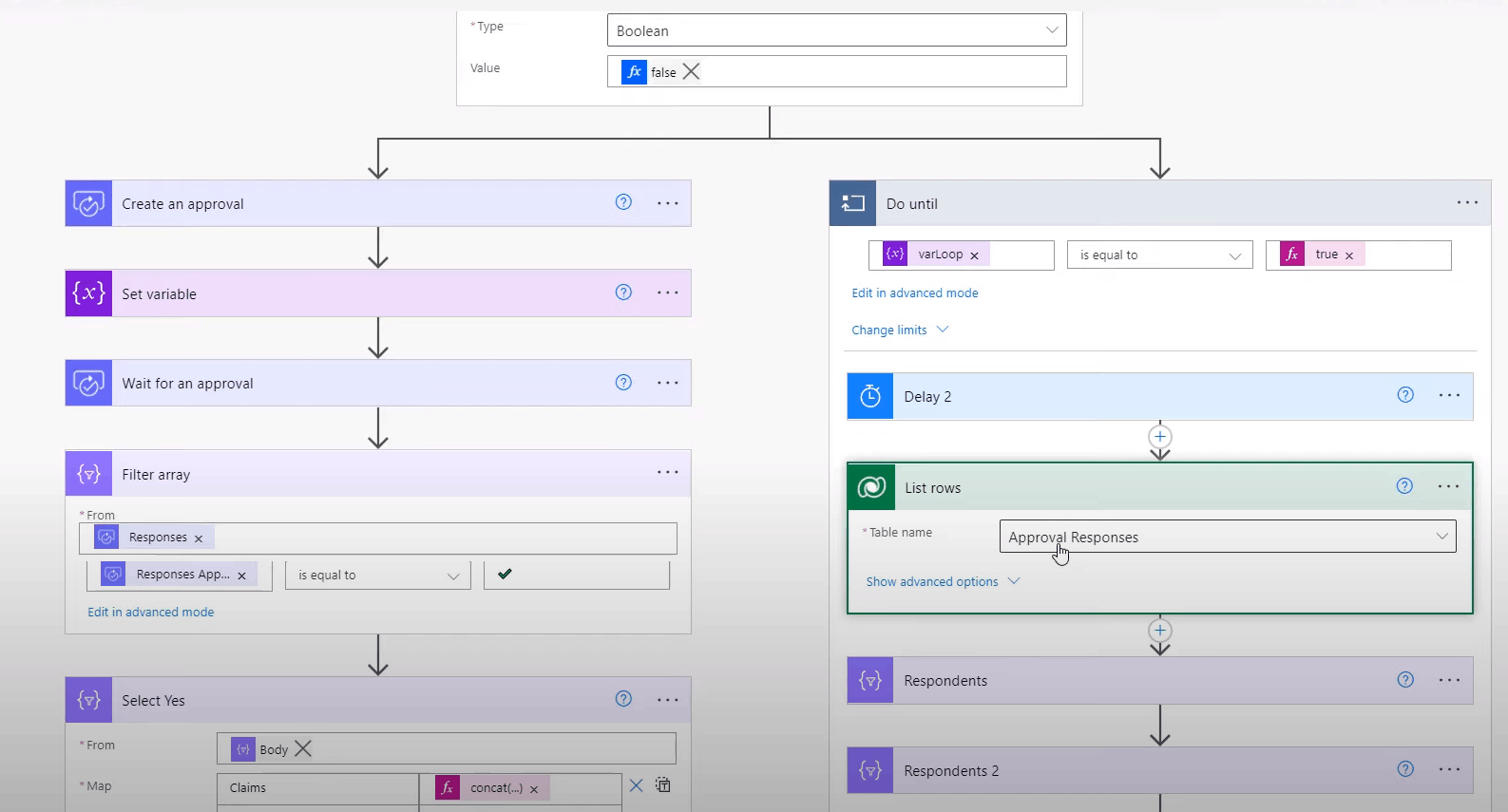Screen dimensions: 1508x812
Task: Click the Responses App... token in filter
Action: pyautogui.click(x=179, y=575)
